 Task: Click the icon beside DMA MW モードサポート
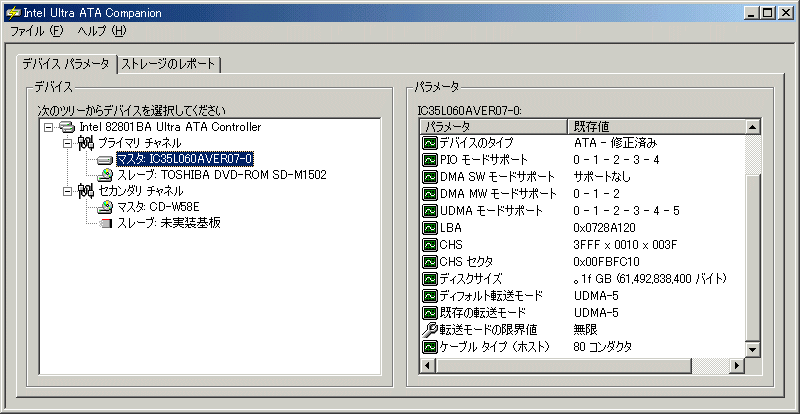point(430,194)
